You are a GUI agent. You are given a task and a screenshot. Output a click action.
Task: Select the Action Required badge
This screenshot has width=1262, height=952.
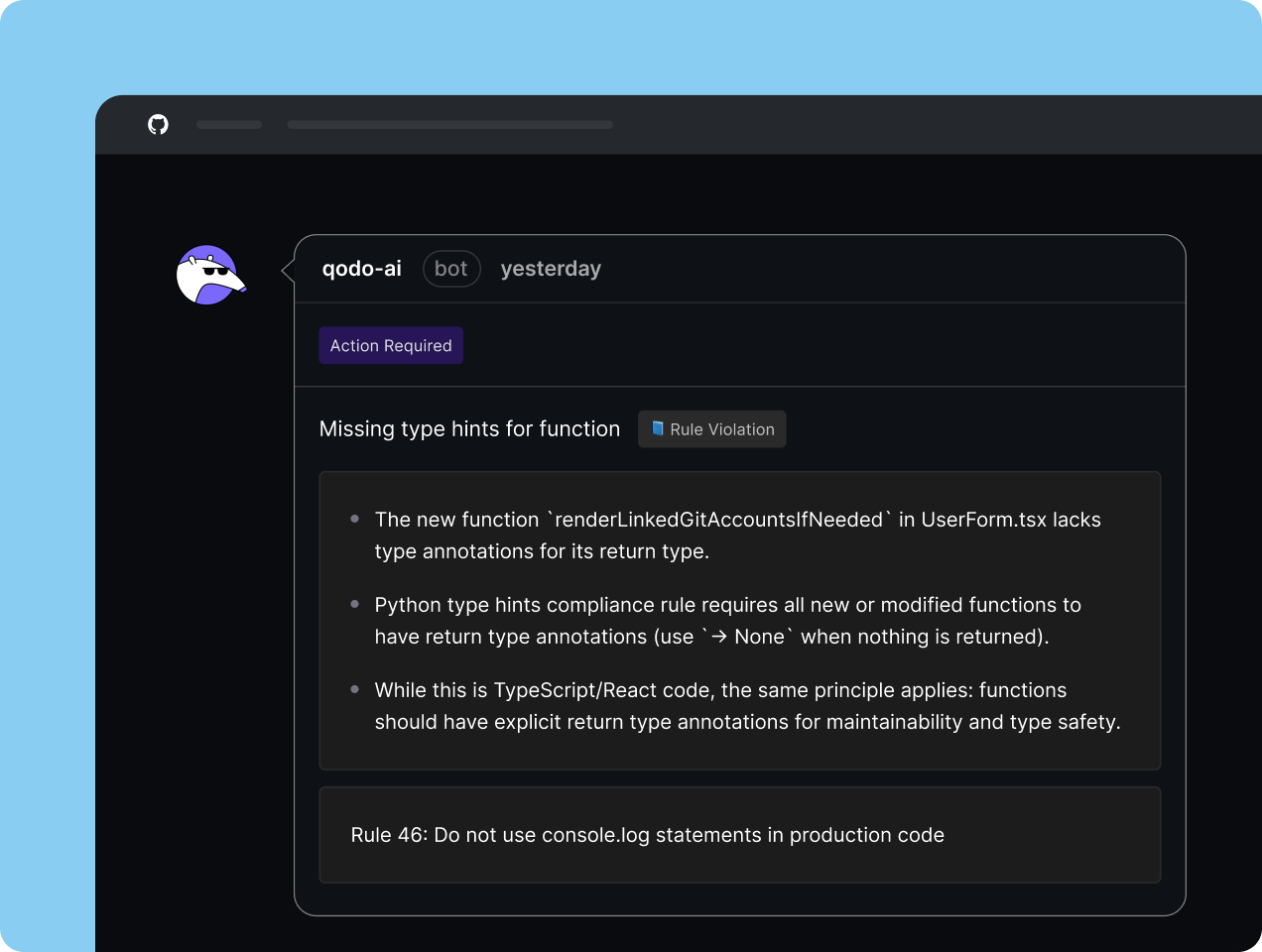coord(391,345)
